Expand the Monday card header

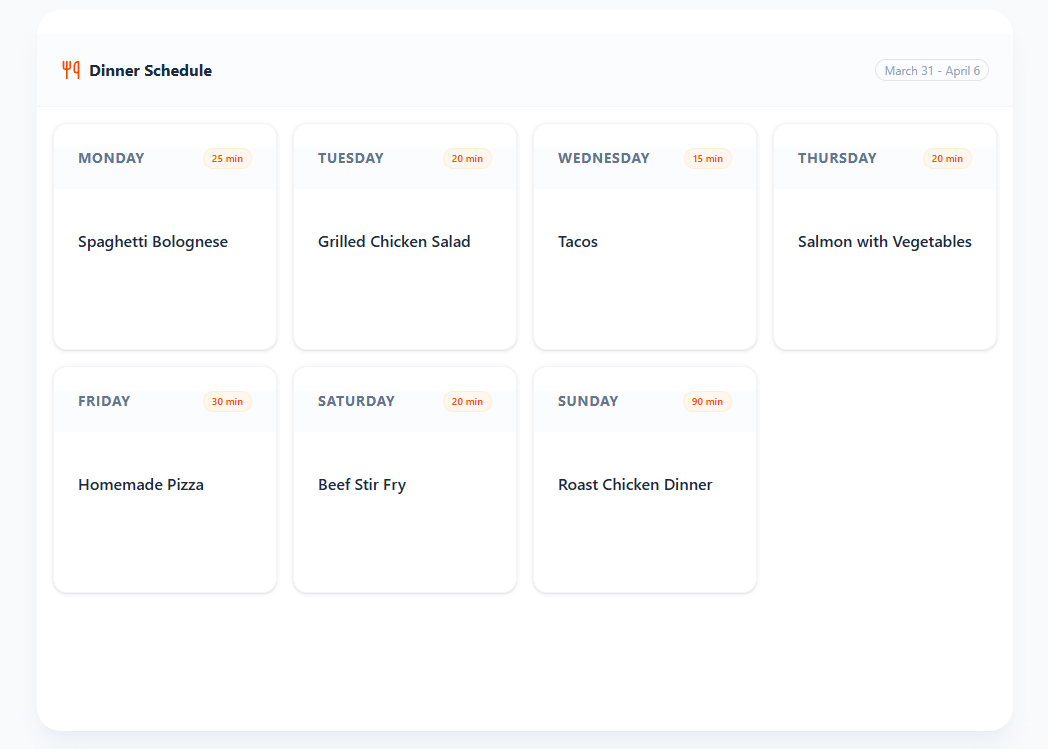164,158
